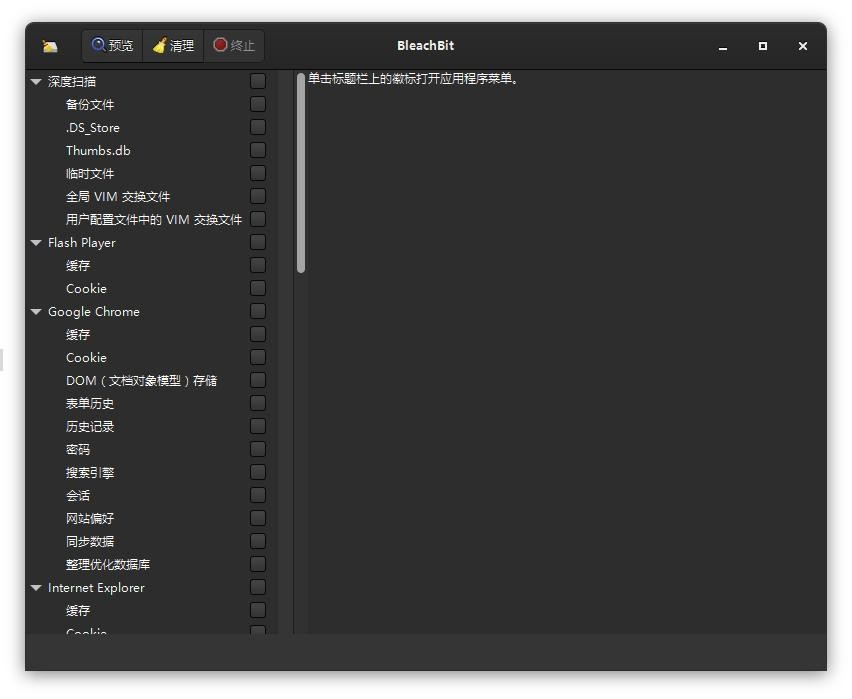Check the 用户配置文件中的 VIM 交换文件 box
Screen dimensions: 852x699
(258, 220)
